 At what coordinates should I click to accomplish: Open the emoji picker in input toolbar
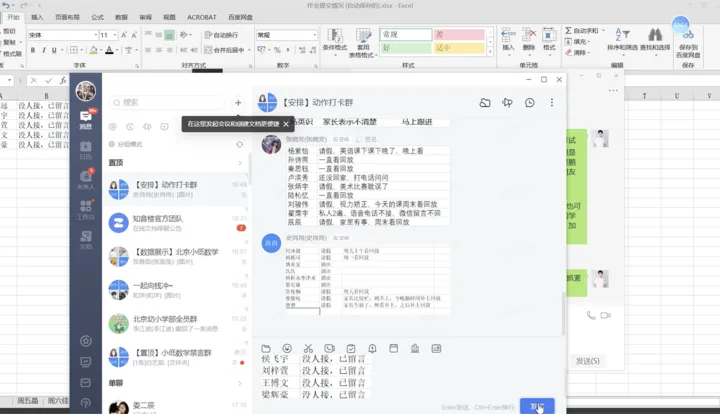(x=287, y=349)
